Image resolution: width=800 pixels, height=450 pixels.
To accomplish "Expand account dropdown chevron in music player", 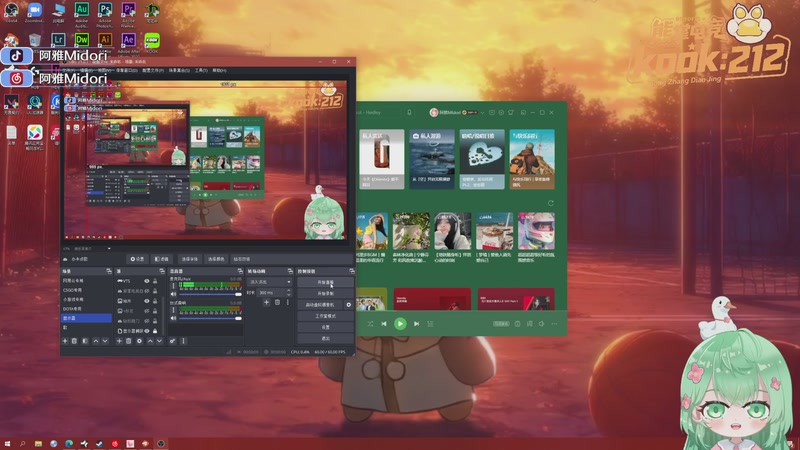I will click(482, 112).
